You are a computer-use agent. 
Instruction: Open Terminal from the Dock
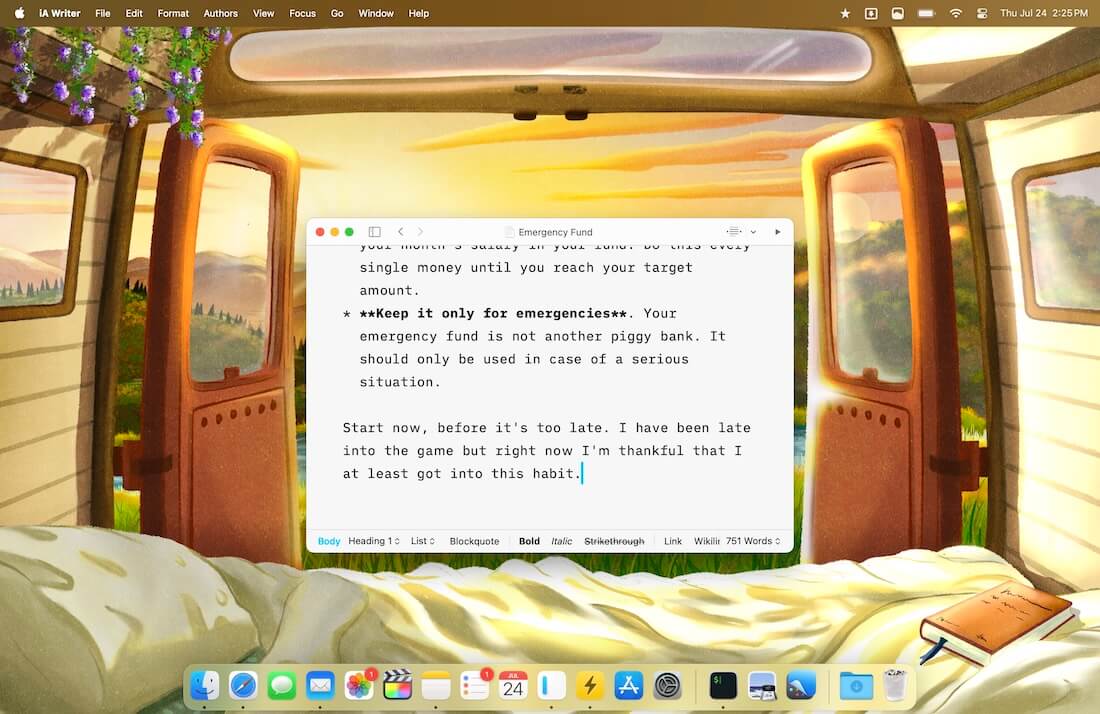tap(723, 685)
